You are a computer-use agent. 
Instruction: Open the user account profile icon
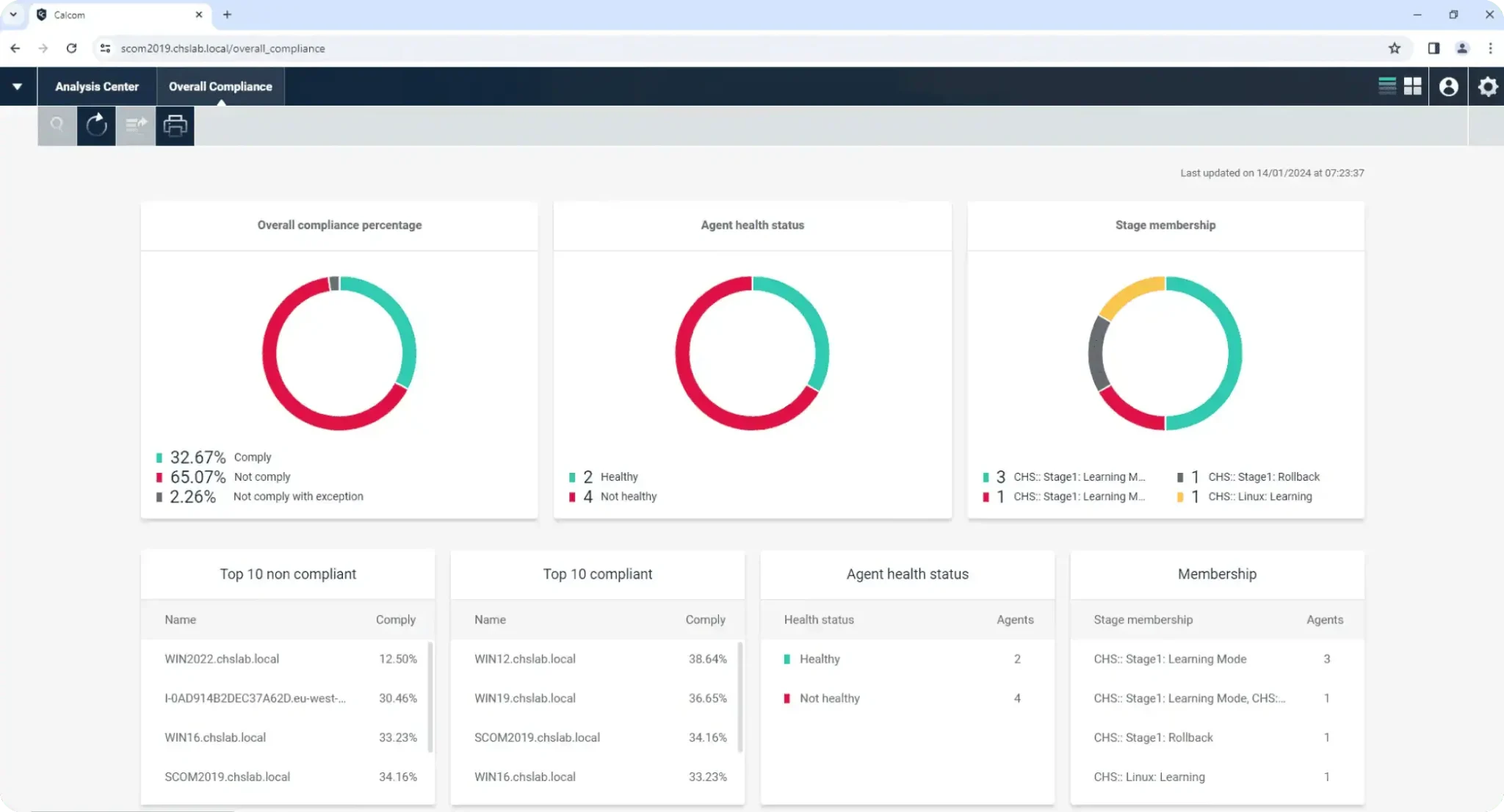(x=1448, y=87)
